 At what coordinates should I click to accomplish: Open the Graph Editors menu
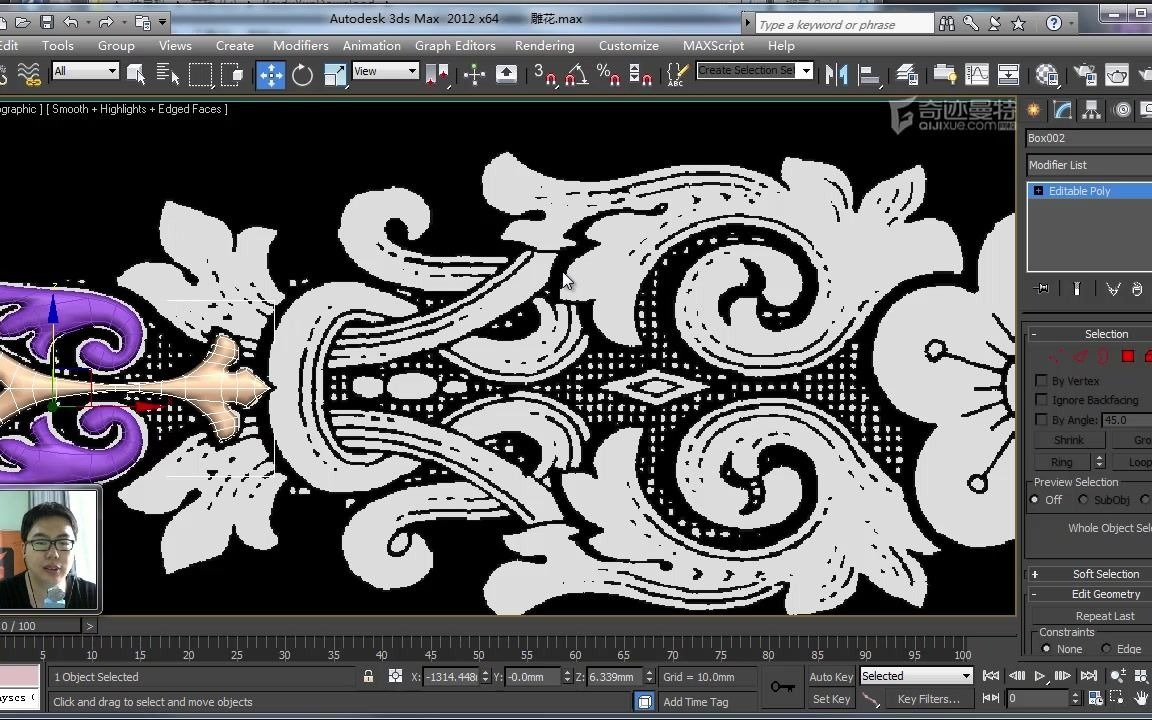tap(455, 45)
